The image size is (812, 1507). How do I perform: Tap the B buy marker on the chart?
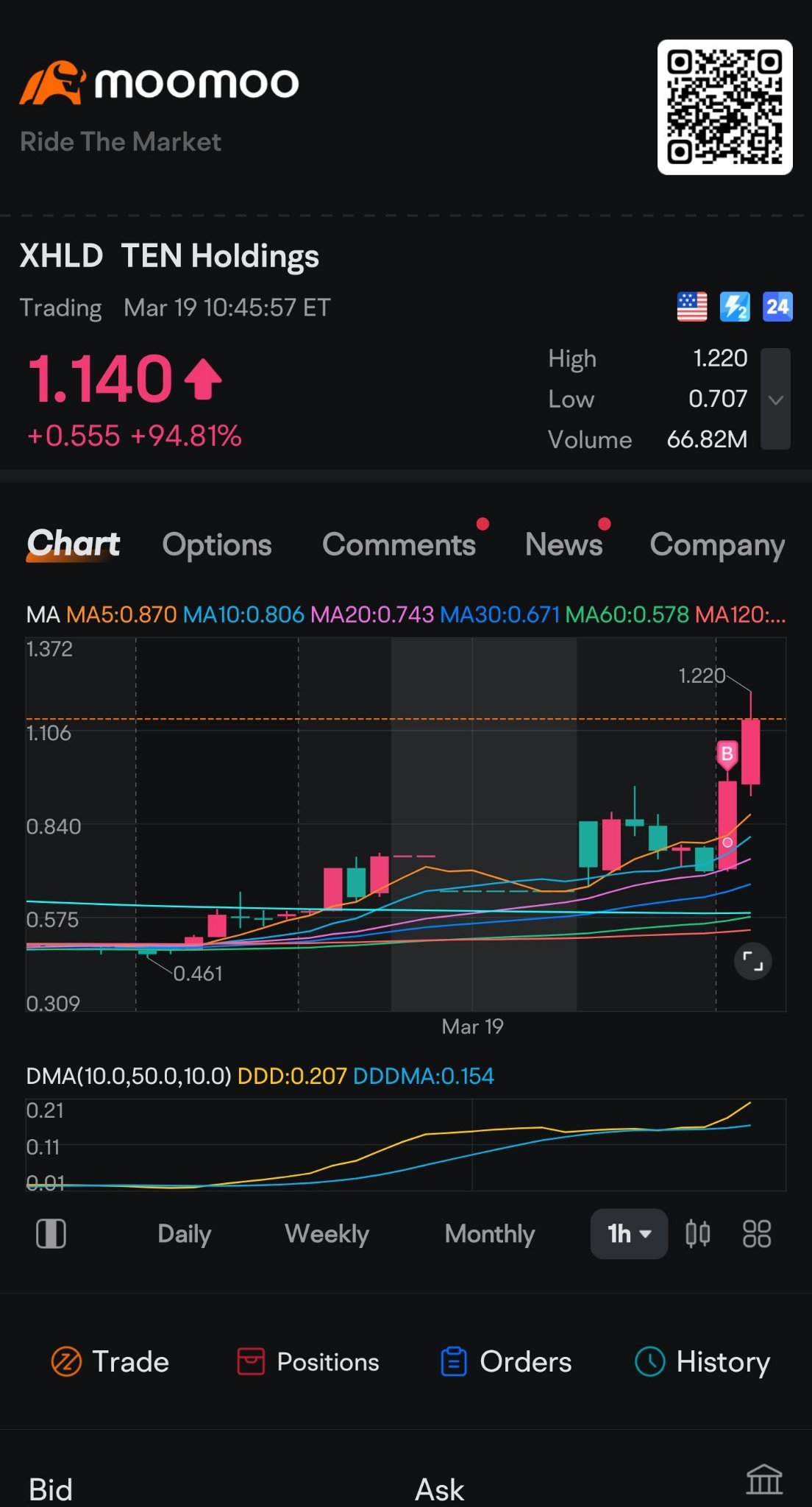[727, 754]
